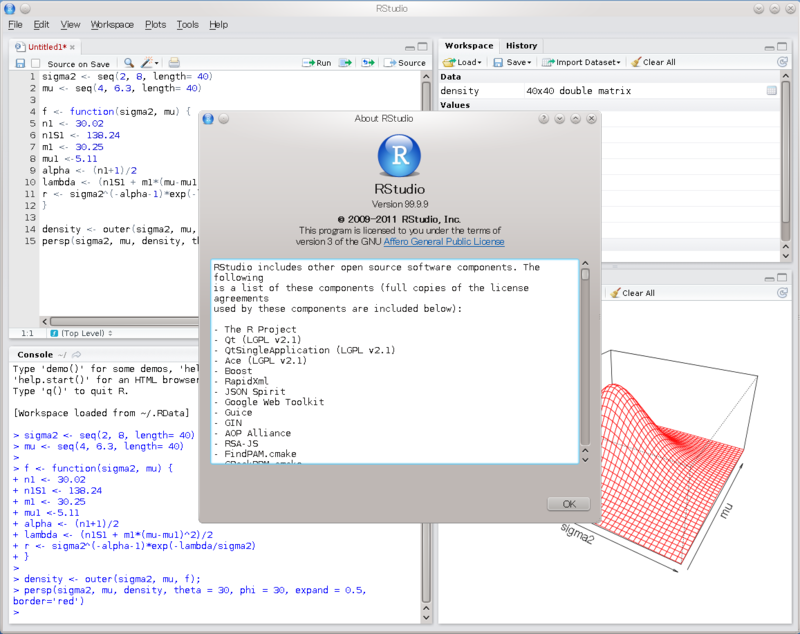
Task: Click the license text scrollbar down arrow
Action: pos(585,460)
